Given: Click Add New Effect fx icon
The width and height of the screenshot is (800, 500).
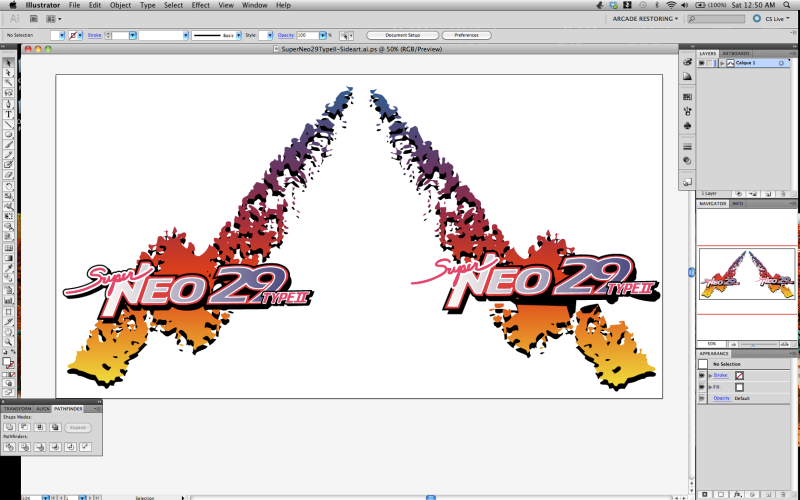Looking at the screenshot, I should point(737,494).
